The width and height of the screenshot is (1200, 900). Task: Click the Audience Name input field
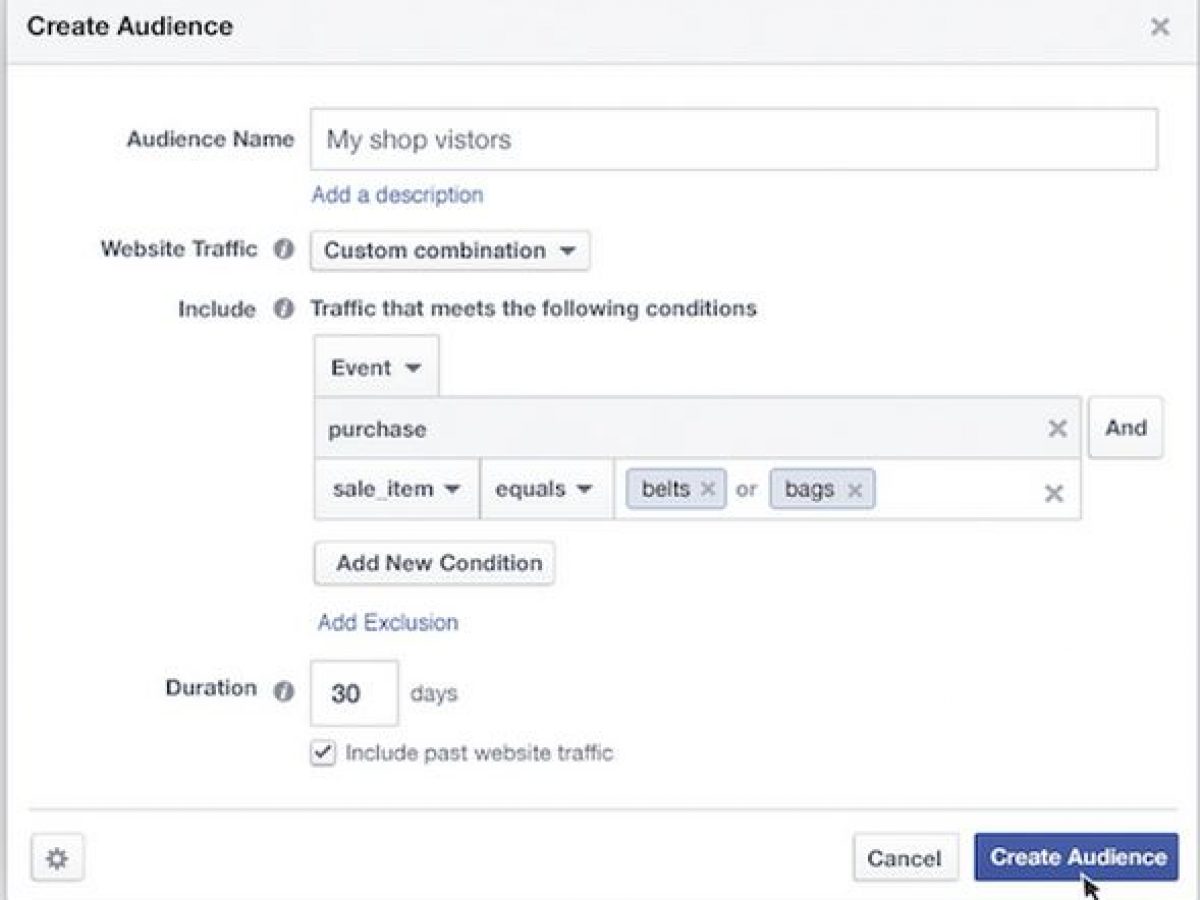[x=734, y=139]
